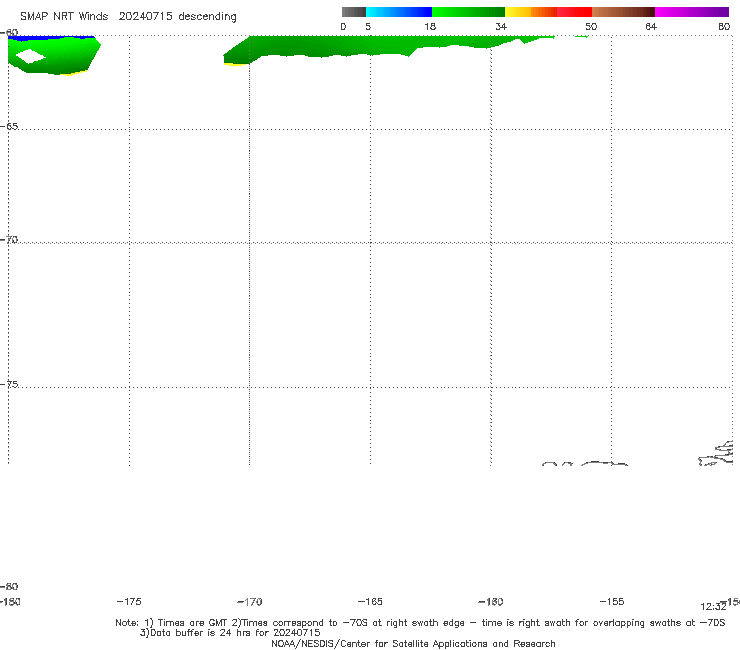
Task: Click the "Data buffer is 24 hrs" note line
Action: 230,633
